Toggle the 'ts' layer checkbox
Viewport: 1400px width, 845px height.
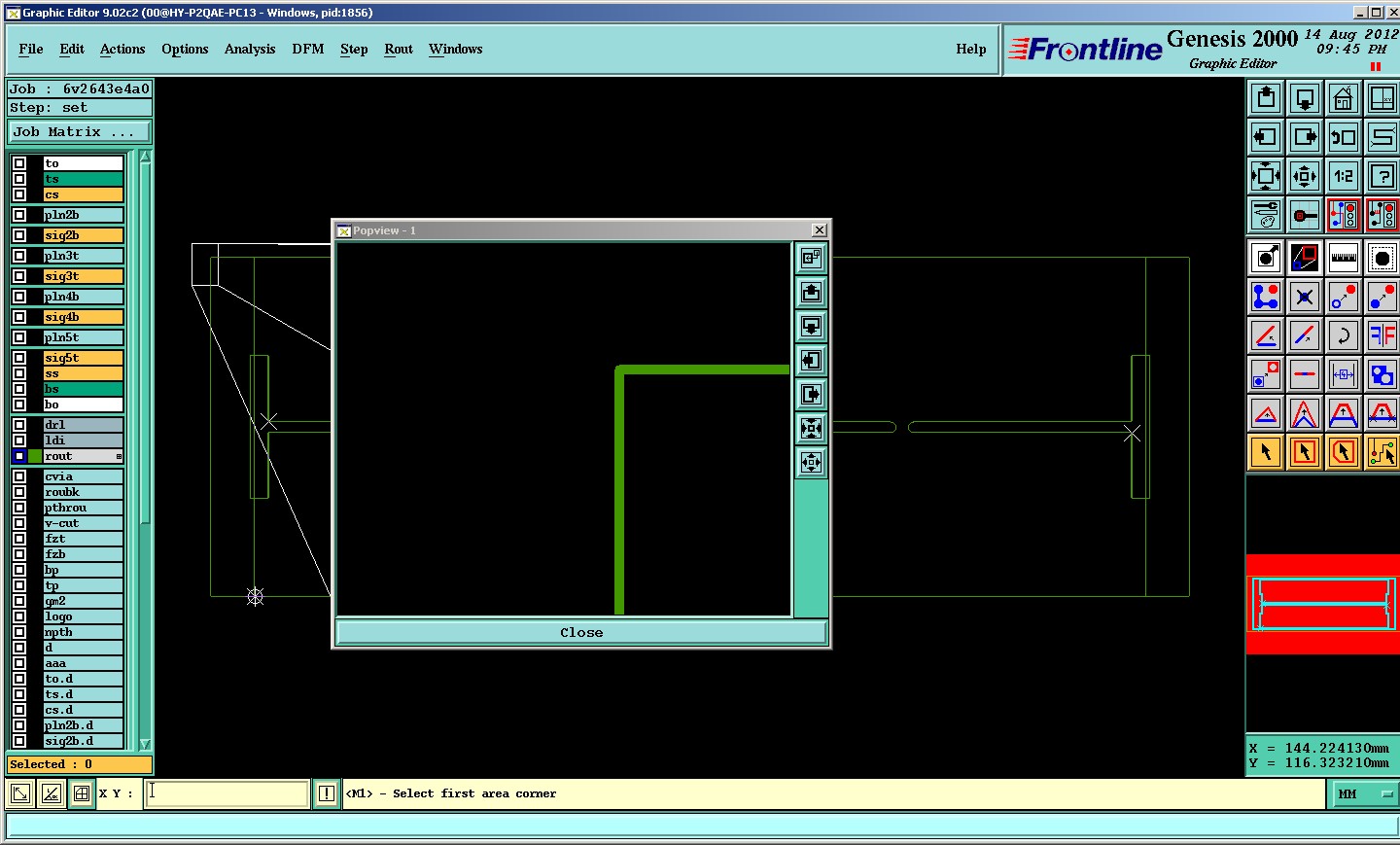coord(19,179)
